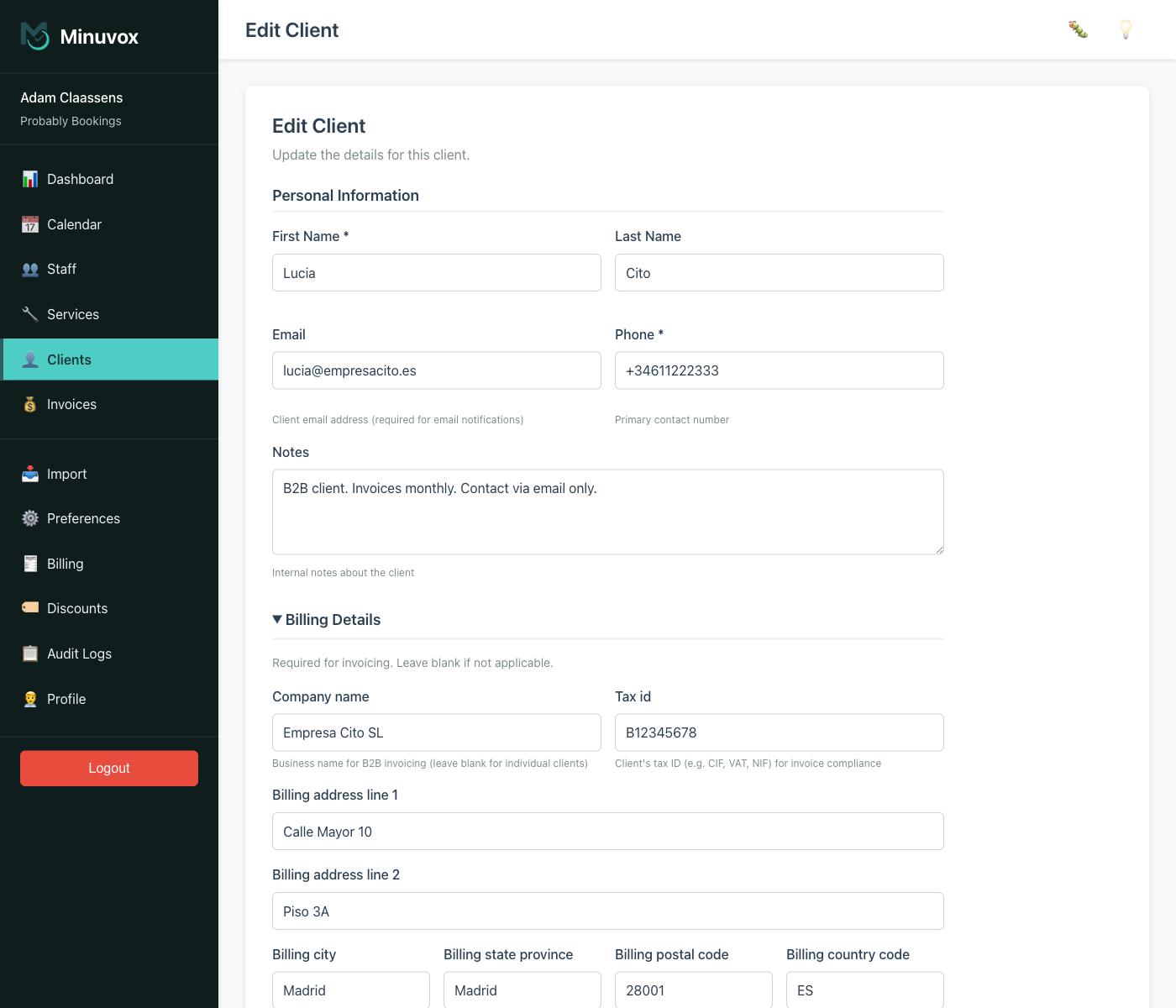The height and width of the screenshot is (1008, 1176).
Task: Select the Tax id input
Action: (x=779, y=732)
